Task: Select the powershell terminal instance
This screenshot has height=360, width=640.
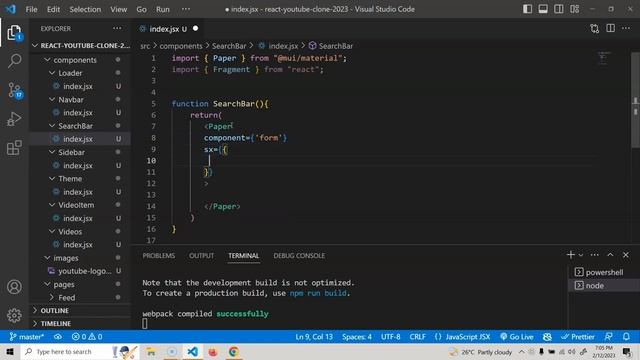Action: click(604, 272)
